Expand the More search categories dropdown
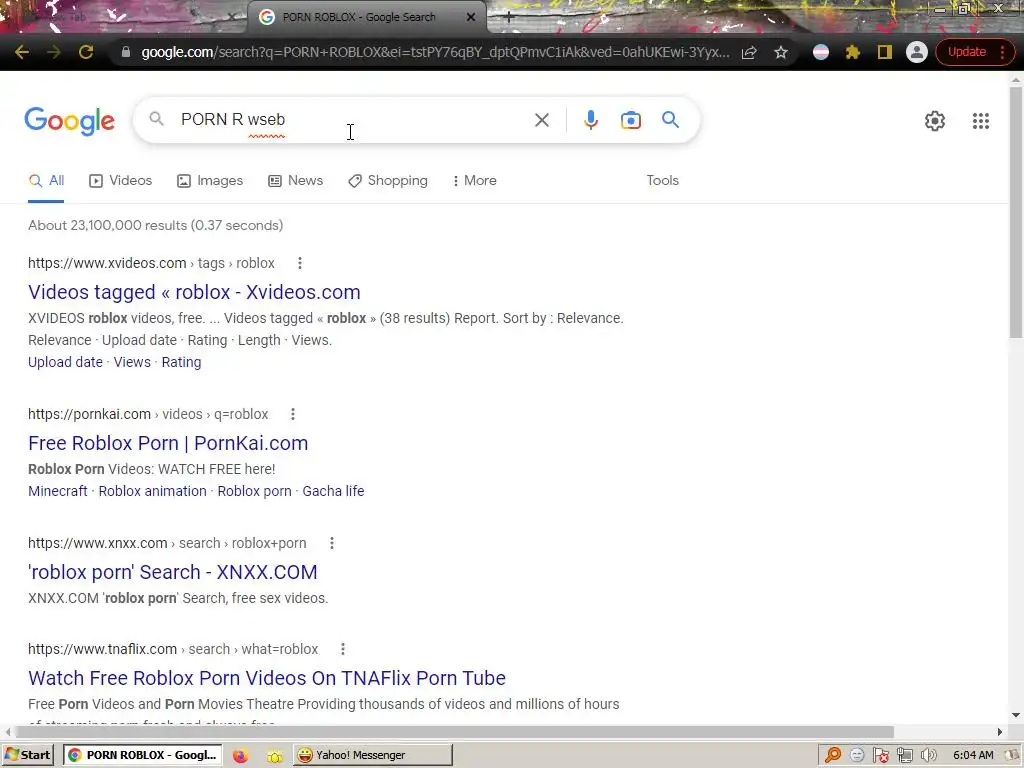This screenshot has height=768, width=1024. coord(474,181)
